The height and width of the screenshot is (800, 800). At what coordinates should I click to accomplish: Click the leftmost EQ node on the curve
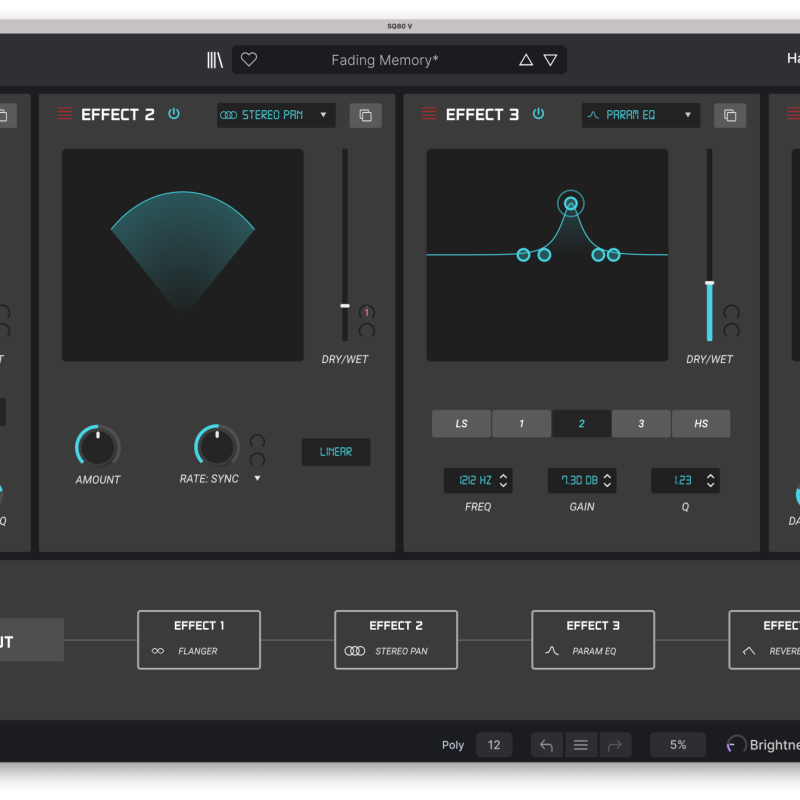pos(523,255)
